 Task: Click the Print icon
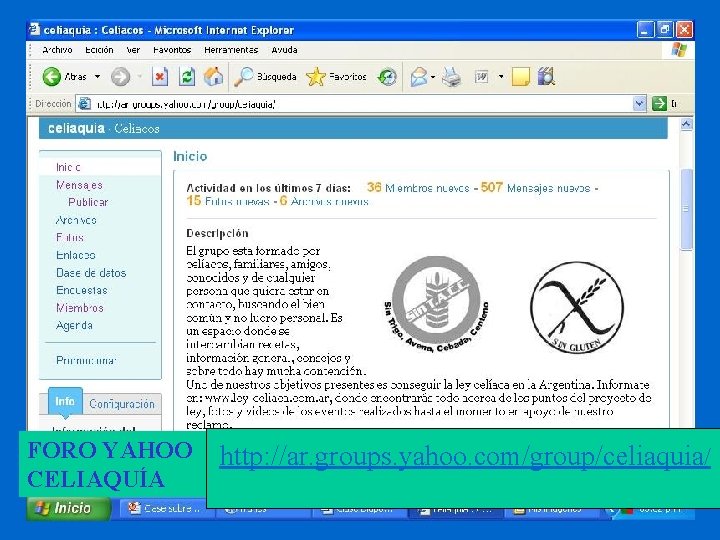(452, 77)
